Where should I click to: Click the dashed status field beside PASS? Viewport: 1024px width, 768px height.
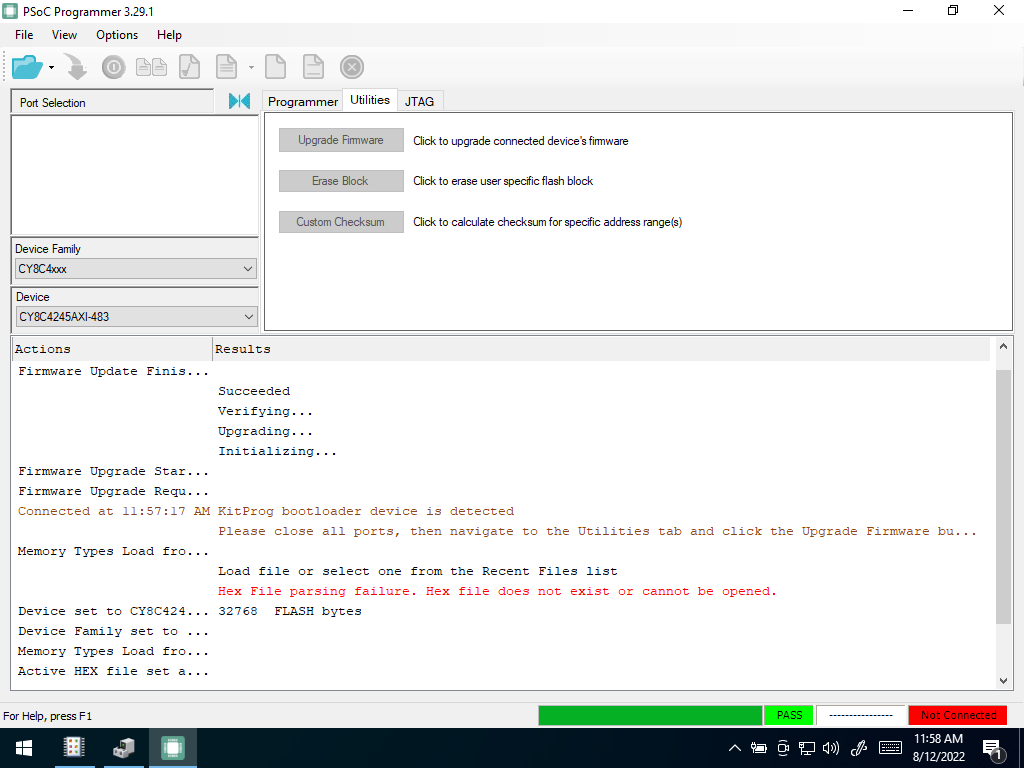(861, 715)
